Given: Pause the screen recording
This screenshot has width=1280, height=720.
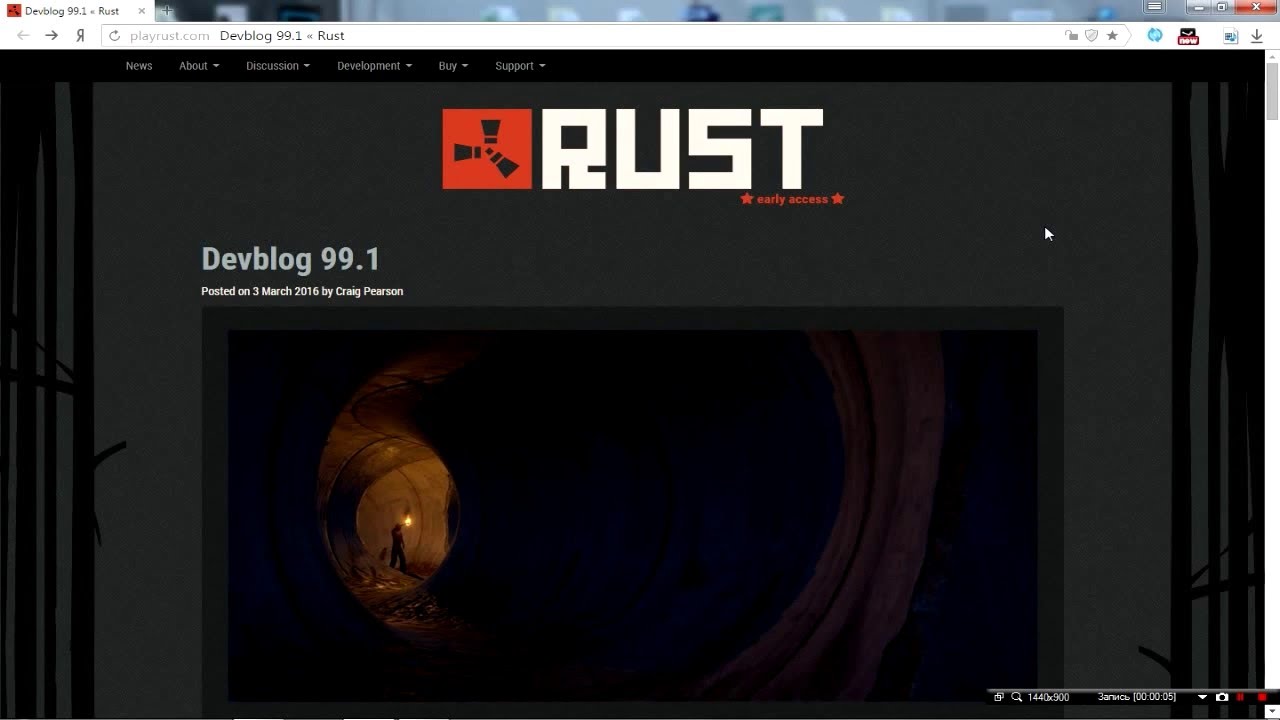Looking at the screenshot, I should [x=1241, y=697].
